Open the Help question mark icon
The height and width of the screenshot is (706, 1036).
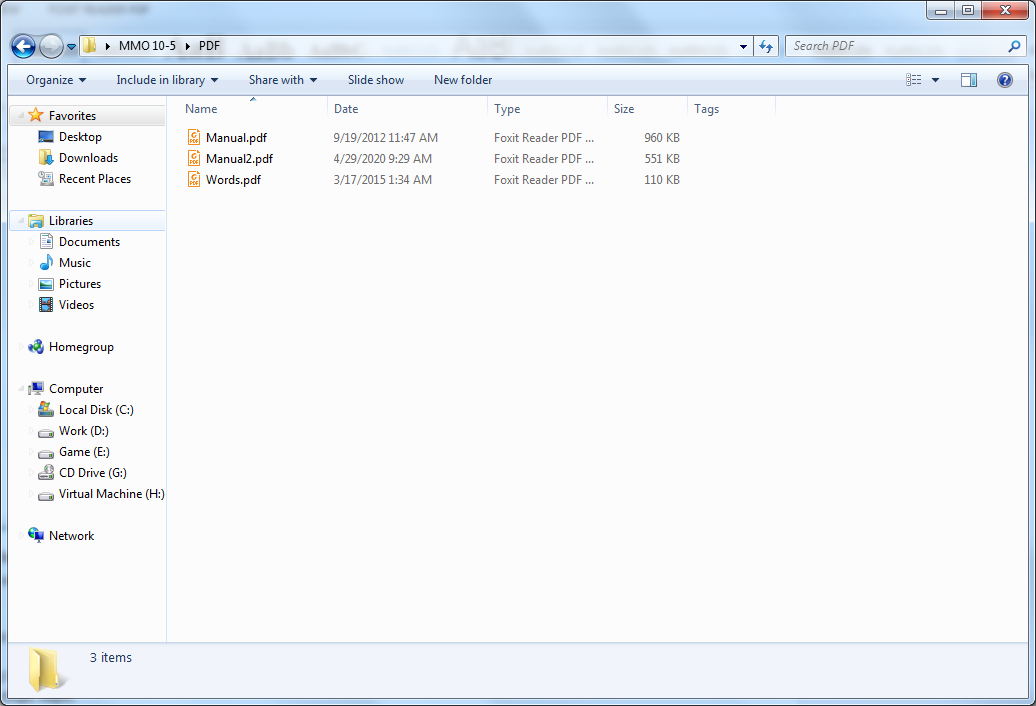1005,80
